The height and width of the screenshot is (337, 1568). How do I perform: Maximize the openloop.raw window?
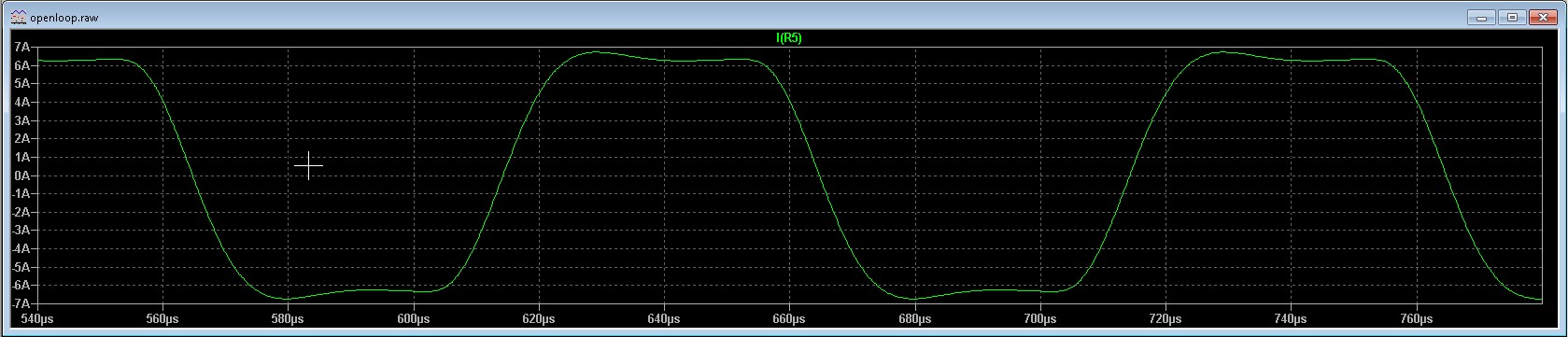tap(1513, 17)
